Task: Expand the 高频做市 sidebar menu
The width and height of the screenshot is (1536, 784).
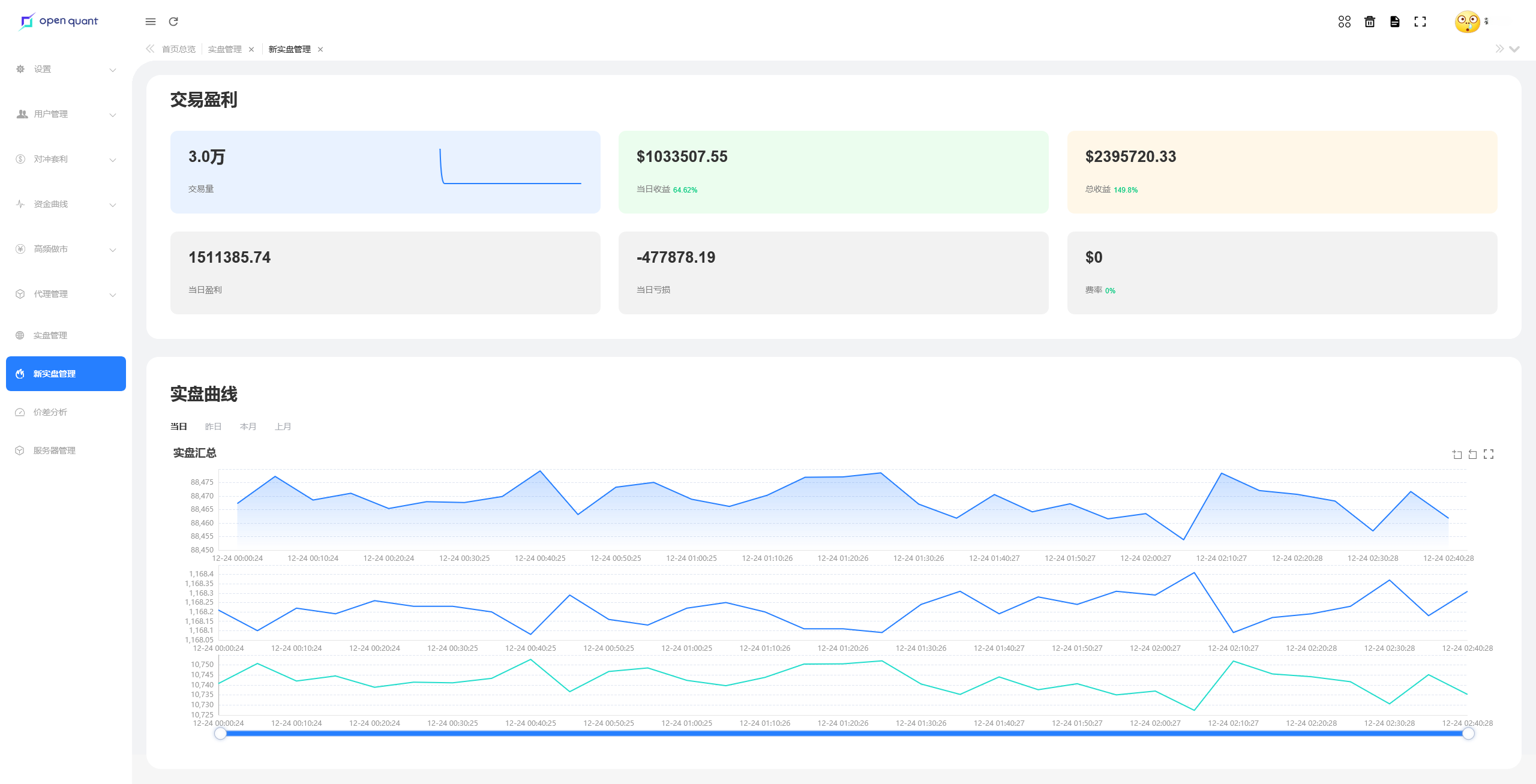Action: coord(65,250)
